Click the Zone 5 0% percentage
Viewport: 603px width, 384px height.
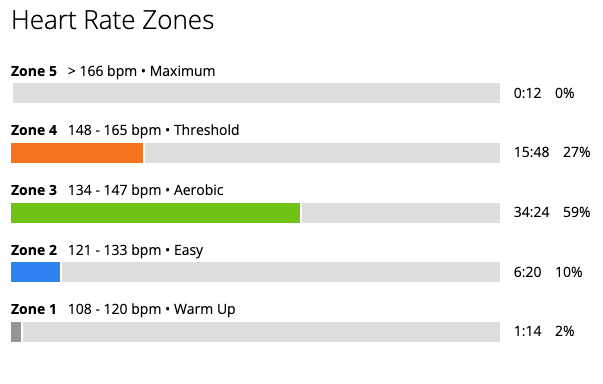coord(565,93)
